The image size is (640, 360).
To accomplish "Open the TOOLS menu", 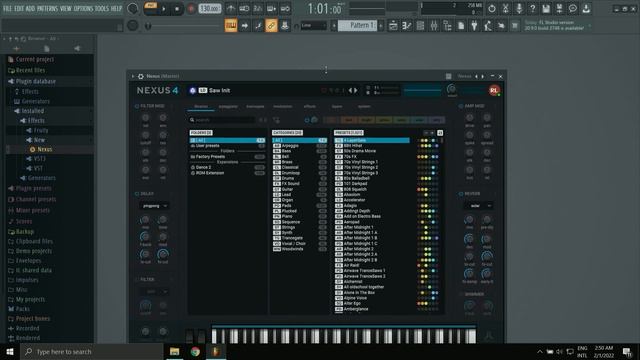I will (x=102, y=8).
